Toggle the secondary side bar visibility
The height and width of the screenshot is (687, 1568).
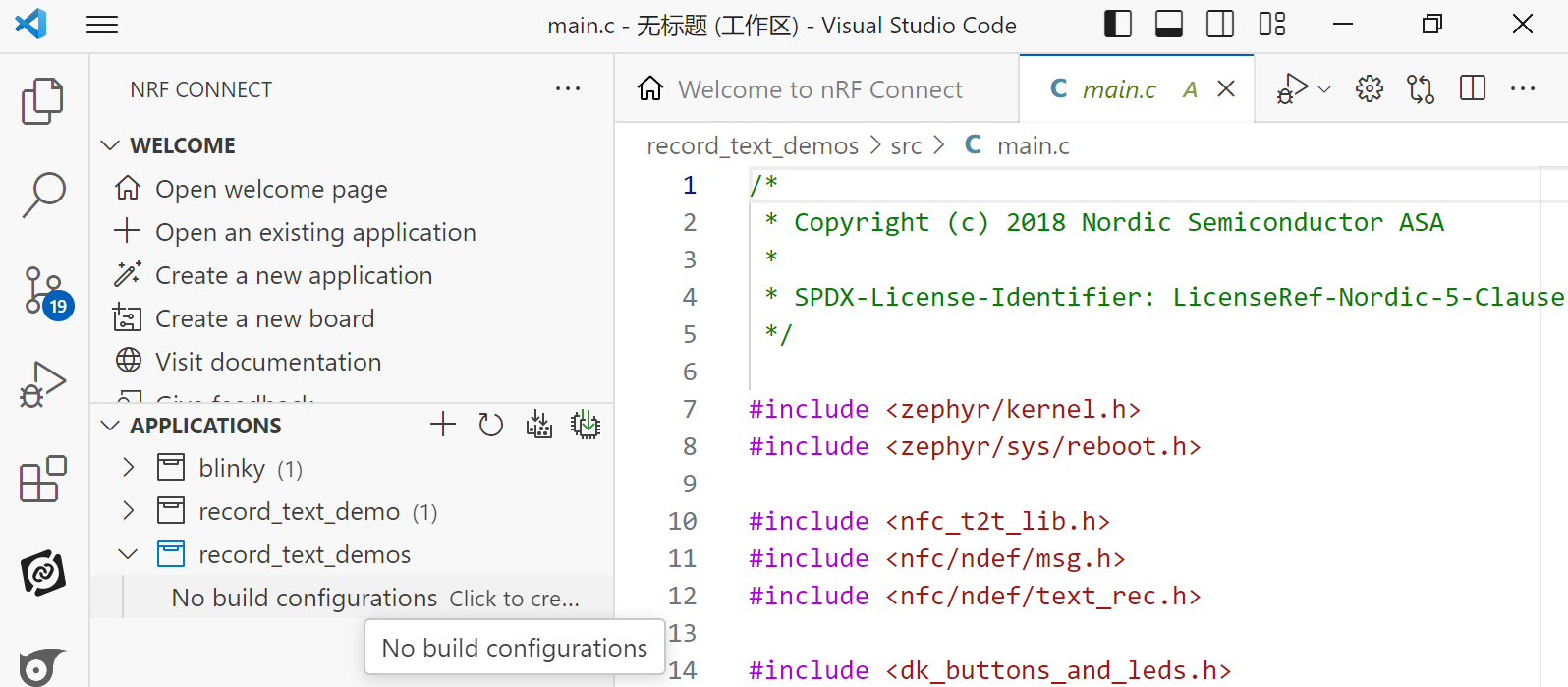pyautogui.click(x=1220, y=24)
